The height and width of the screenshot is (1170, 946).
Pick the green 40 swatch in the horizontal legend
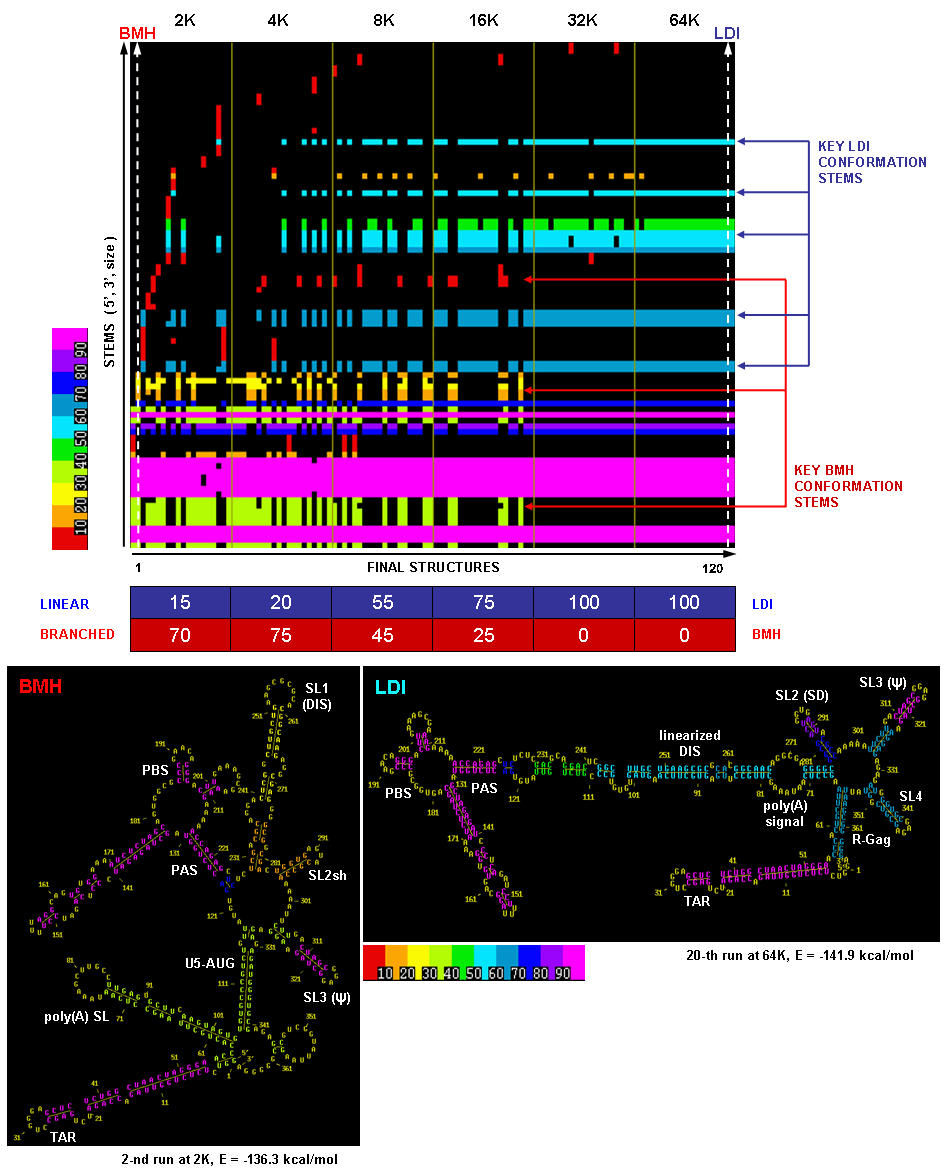pos(461,964)
